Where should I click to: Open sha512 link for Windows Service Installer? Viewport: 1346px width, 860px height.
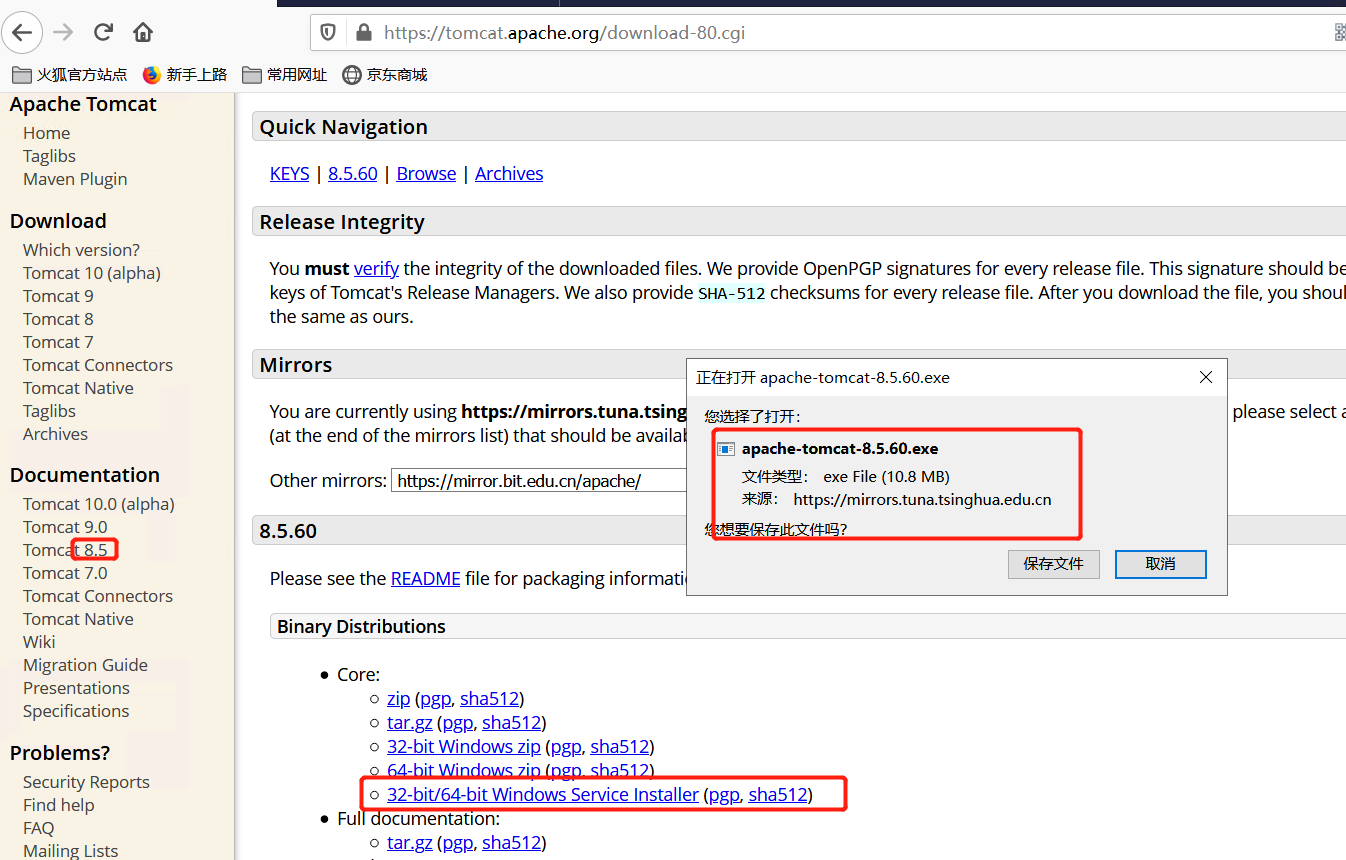pyautogui.click(x=778, y=795)
